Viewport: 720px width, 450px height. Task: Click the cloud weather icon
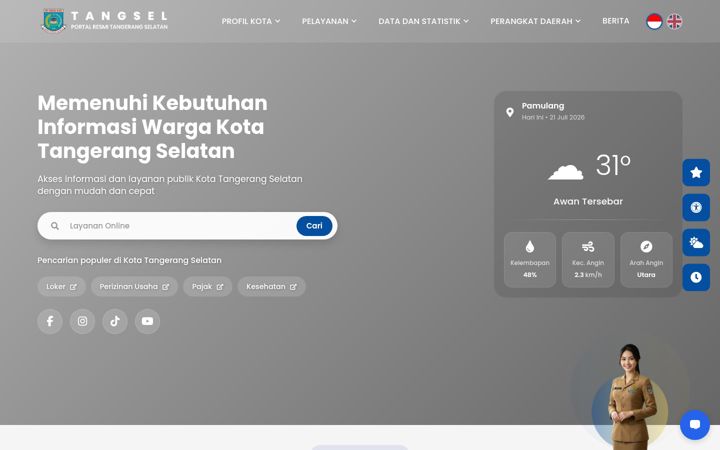coord(566,172)
